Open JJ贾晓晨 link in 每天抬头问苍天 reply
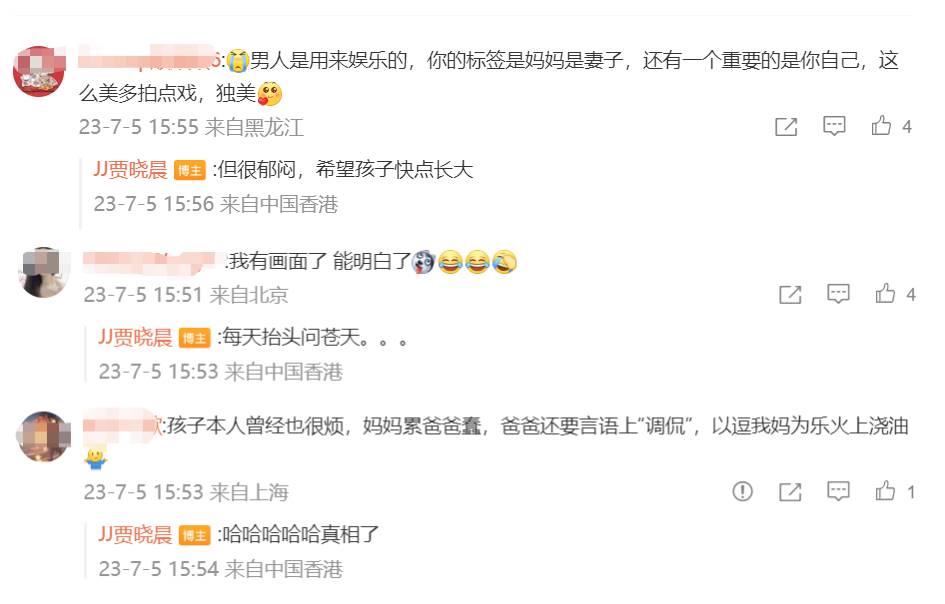The height and width of the screenshot is (604, 945). (x=135, y=337)
